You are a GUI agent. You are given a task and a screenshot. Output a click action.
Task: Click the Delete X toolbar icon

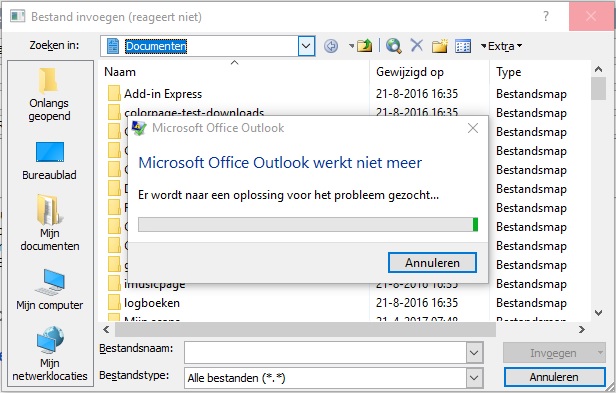(x=416, y=46)
